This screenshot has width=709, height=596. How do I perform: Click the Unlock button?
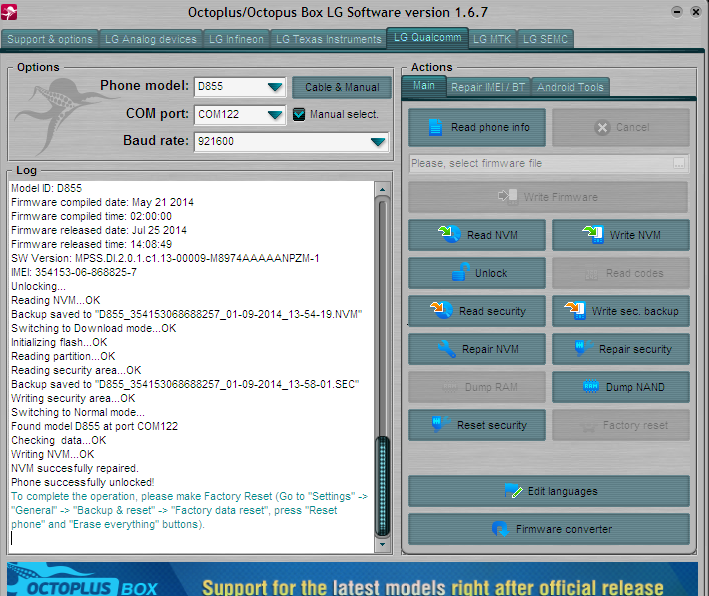[477, 273]
